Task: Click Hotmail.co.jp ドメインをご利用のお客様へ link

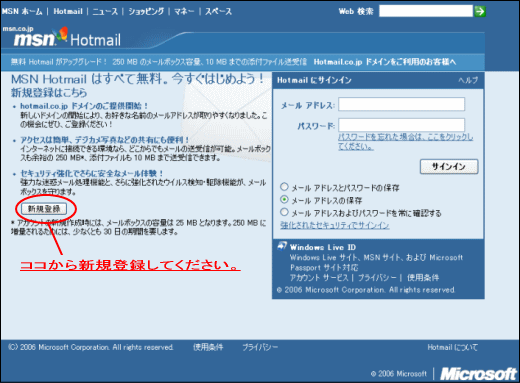Action: pyautogui.click(x=385, y=62)
